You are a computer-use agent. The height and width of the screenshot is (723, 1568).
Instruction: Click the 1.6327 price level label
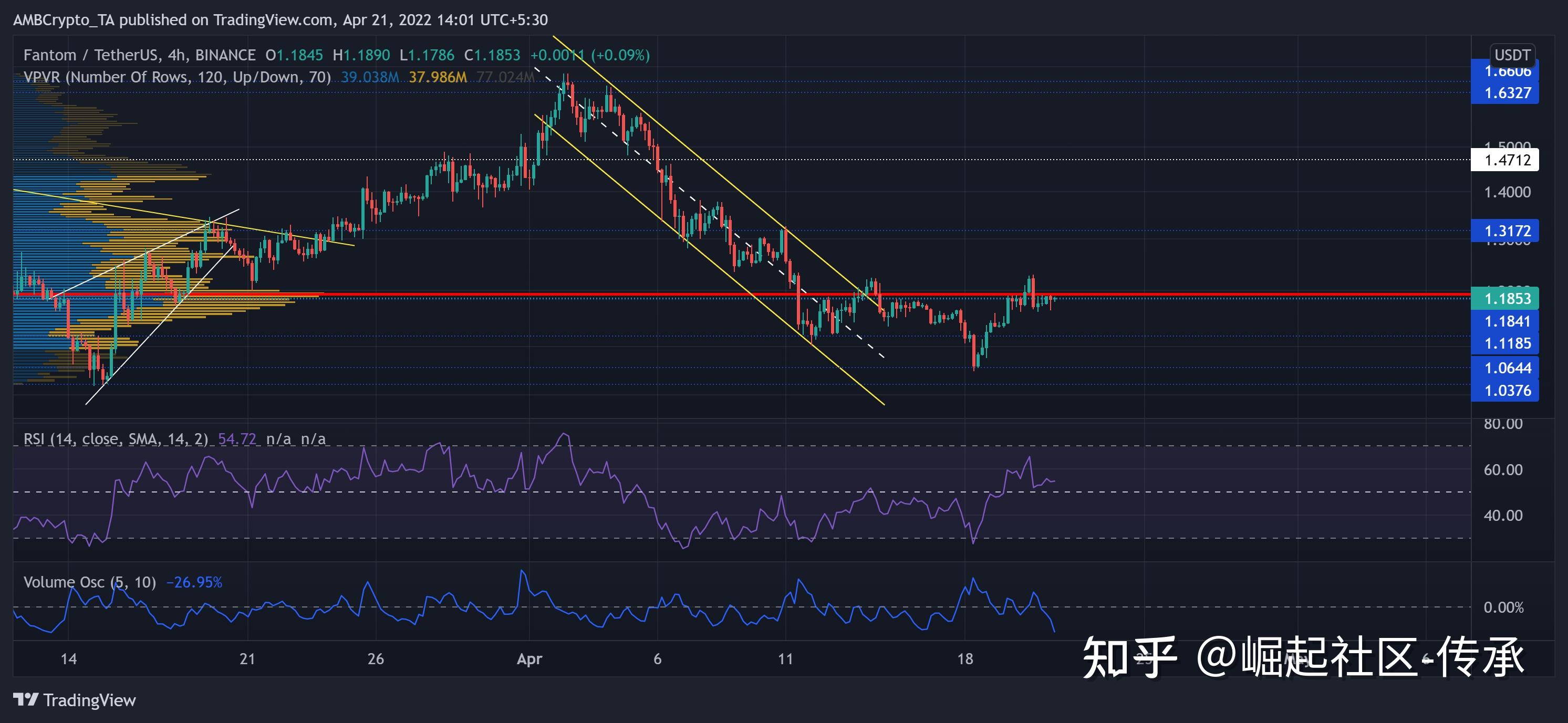(1504, 93)
